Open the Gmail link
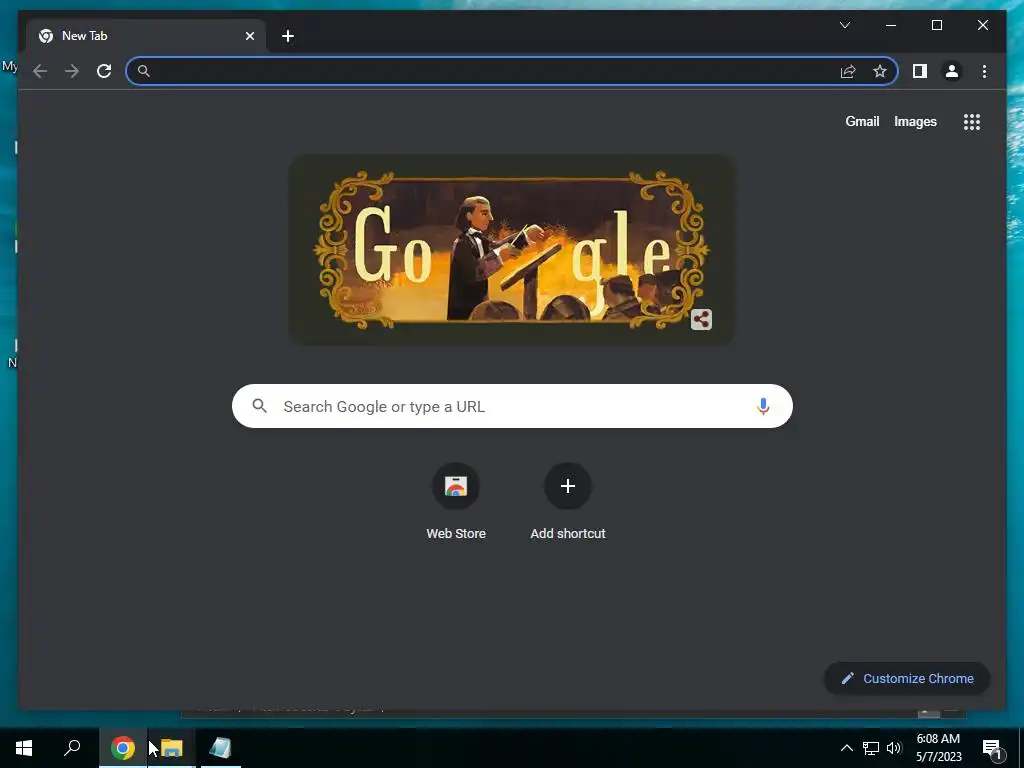This screenshot has width=1024, height=768. 862,121
